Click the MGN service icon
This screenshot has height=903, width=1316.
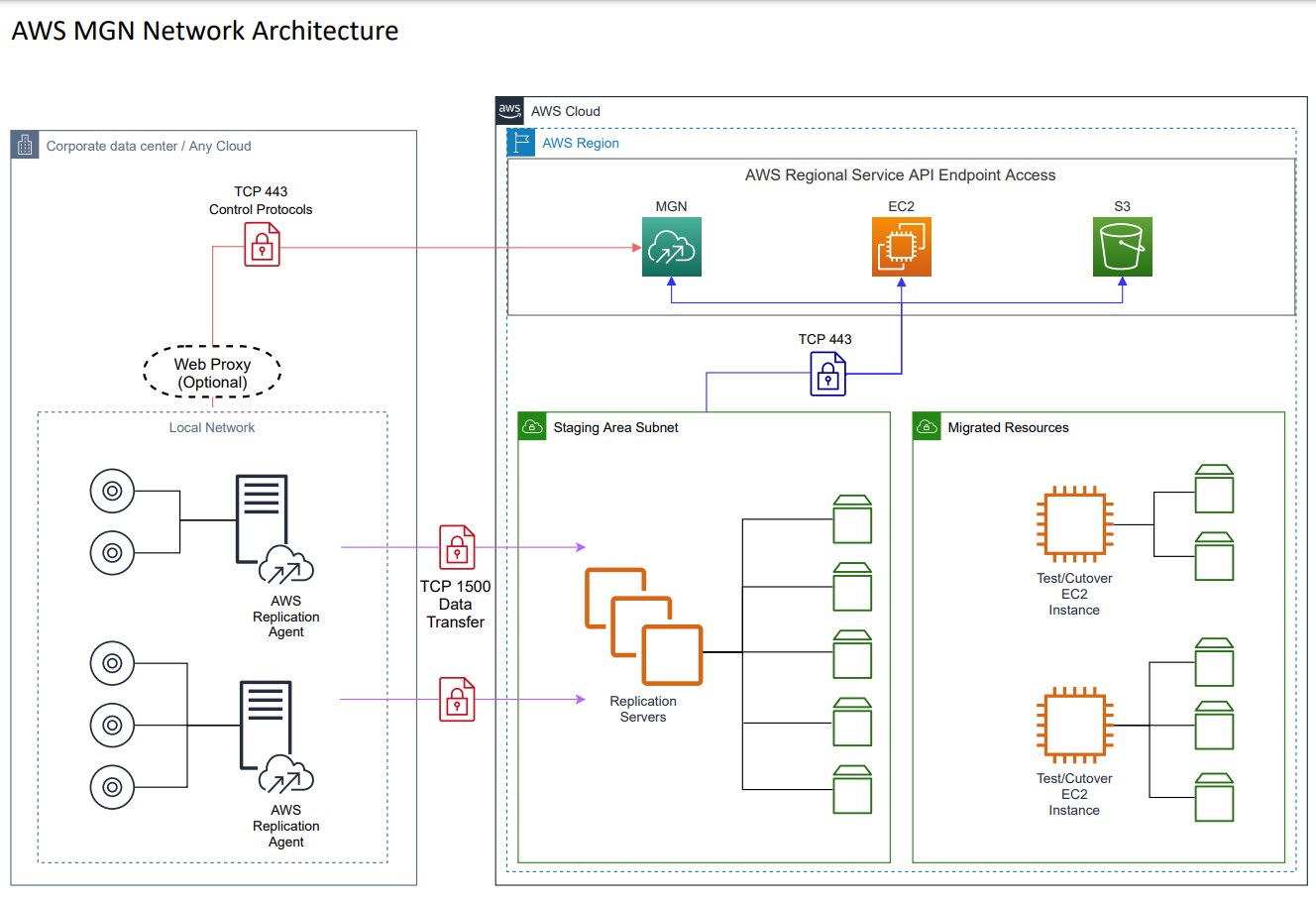672,247
